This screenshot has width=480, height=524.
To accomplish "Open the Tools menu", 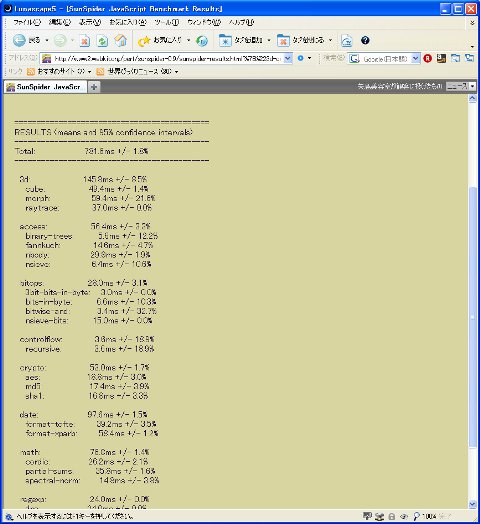I will click(166, 22).
